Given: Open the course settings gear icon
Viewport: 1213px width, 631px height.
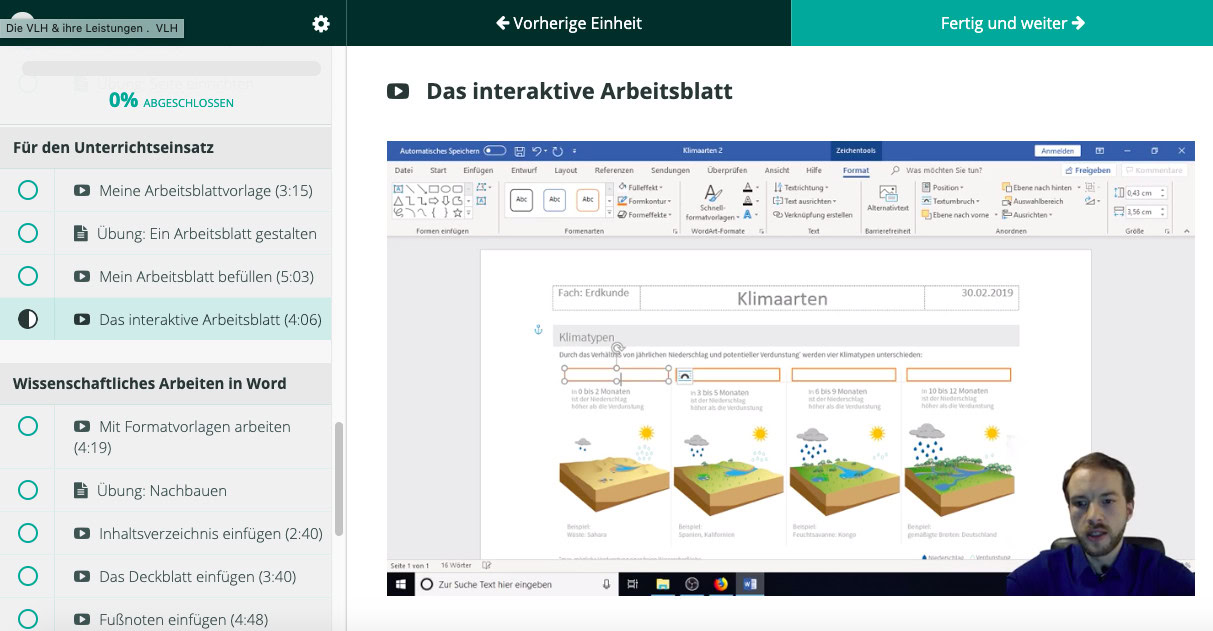Looking at the screenshot, I should 321,23.
